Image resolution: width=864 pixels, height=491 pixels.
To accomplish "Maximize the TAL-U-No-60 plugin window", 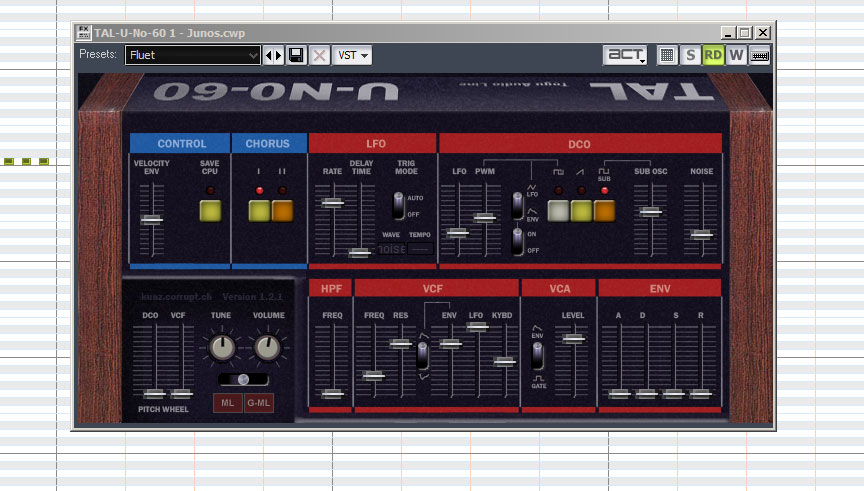I will point(745,33).
